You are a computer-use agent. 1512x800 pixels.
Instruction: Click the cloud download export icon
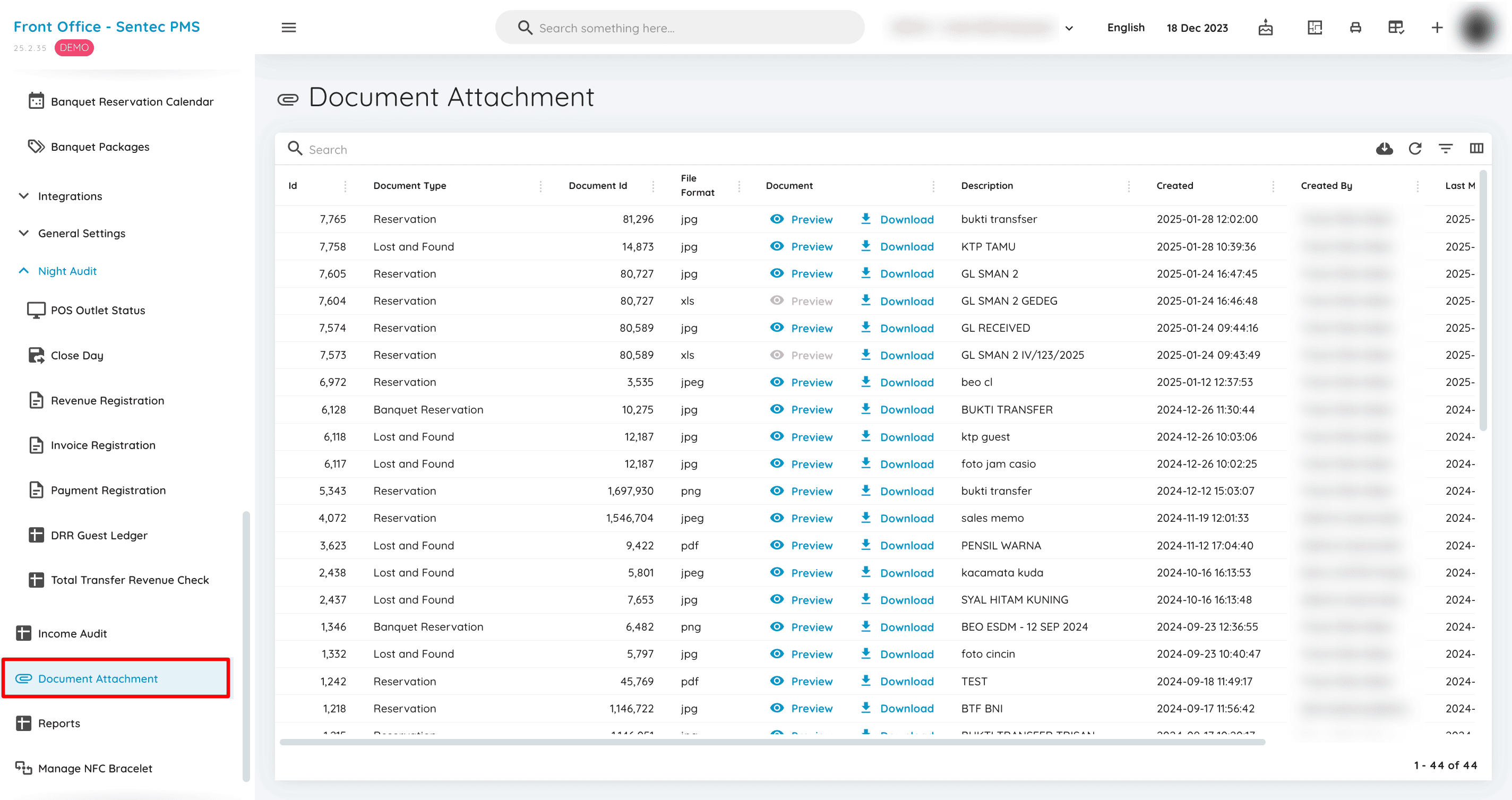(1384, 149)
